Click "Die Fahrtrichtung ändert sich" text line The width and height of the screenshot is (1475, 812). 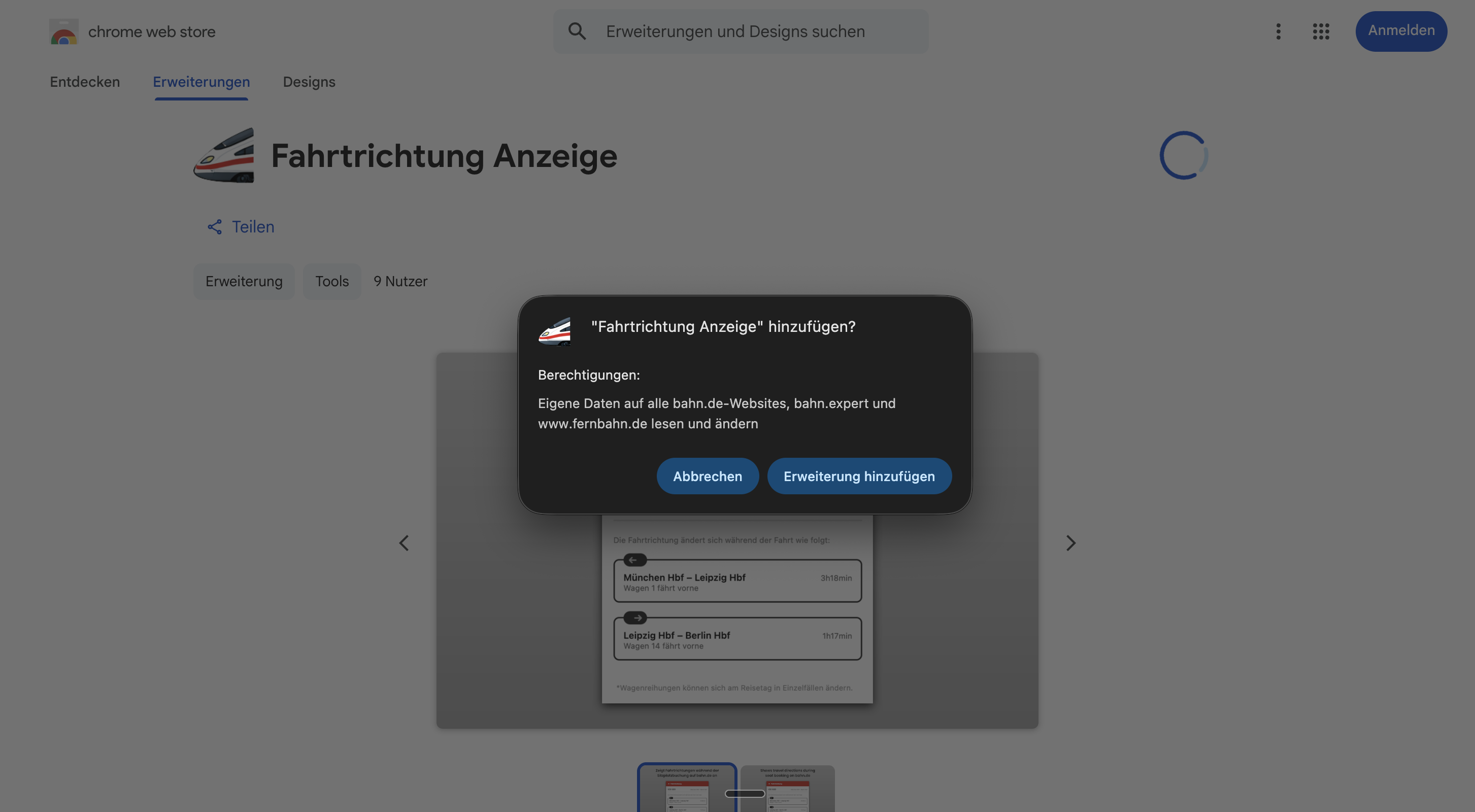click(721, 540)
